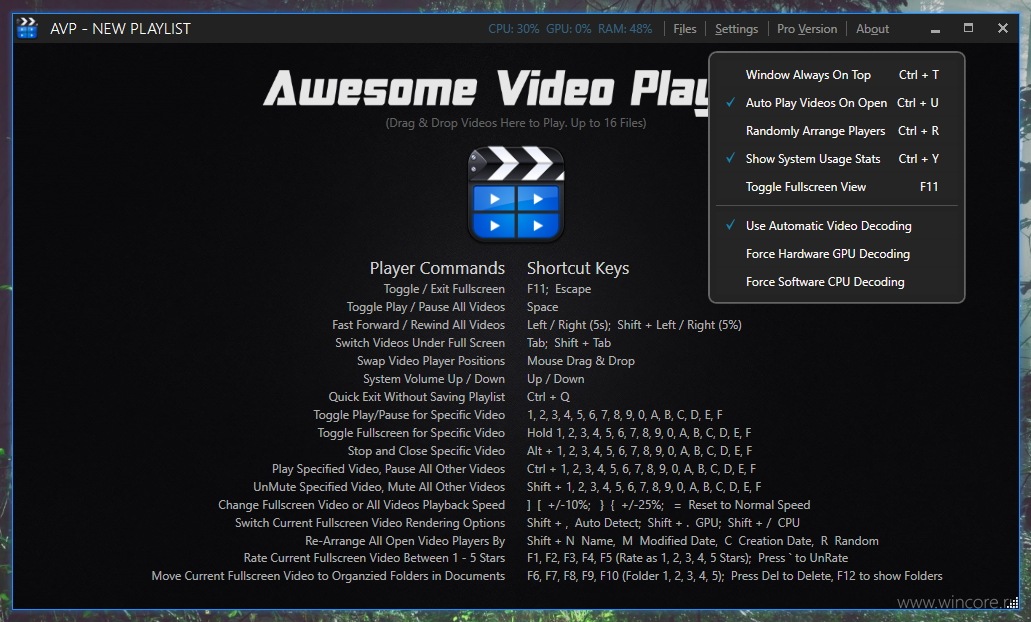Click the large Awesome Video Player logo
This screenshot has width=1031, height=622.
point(516,194)
